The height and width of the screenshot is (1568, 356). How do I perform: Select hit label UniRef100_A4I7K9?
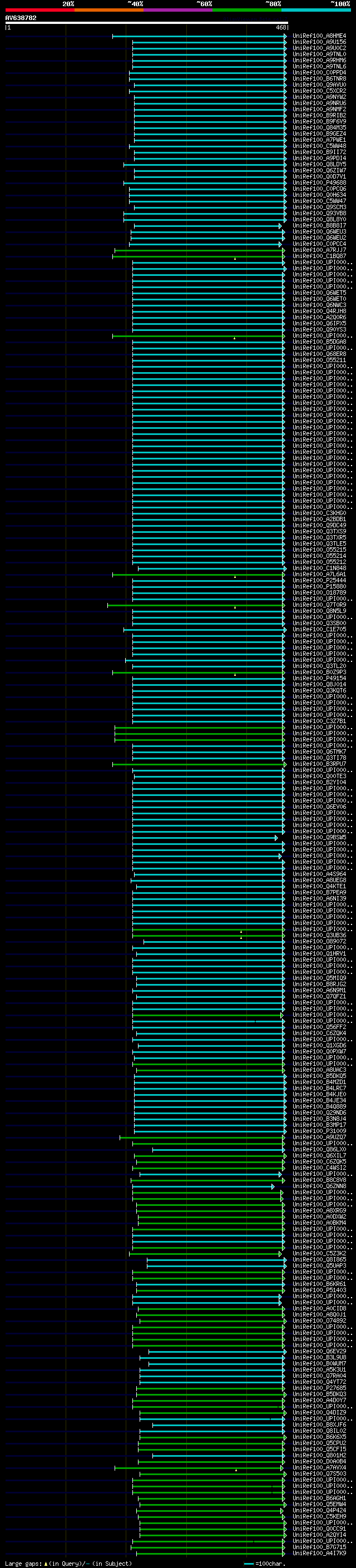[319, 1554]
